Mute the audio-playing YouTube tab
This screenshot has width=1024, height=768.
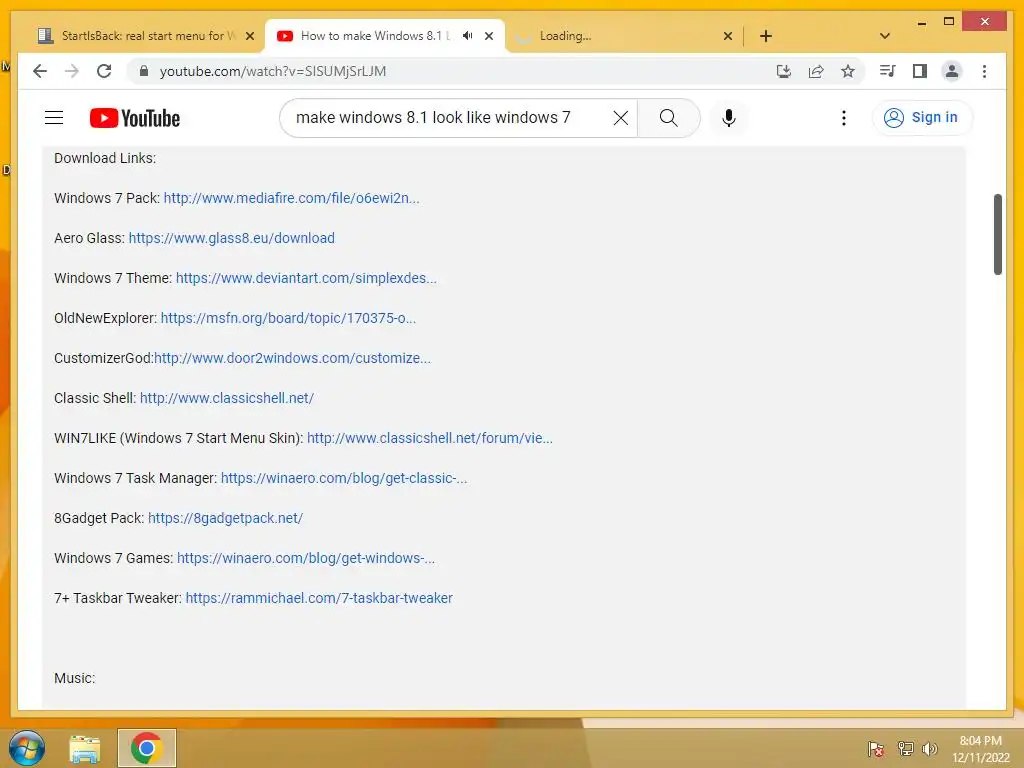pos(468,36)
